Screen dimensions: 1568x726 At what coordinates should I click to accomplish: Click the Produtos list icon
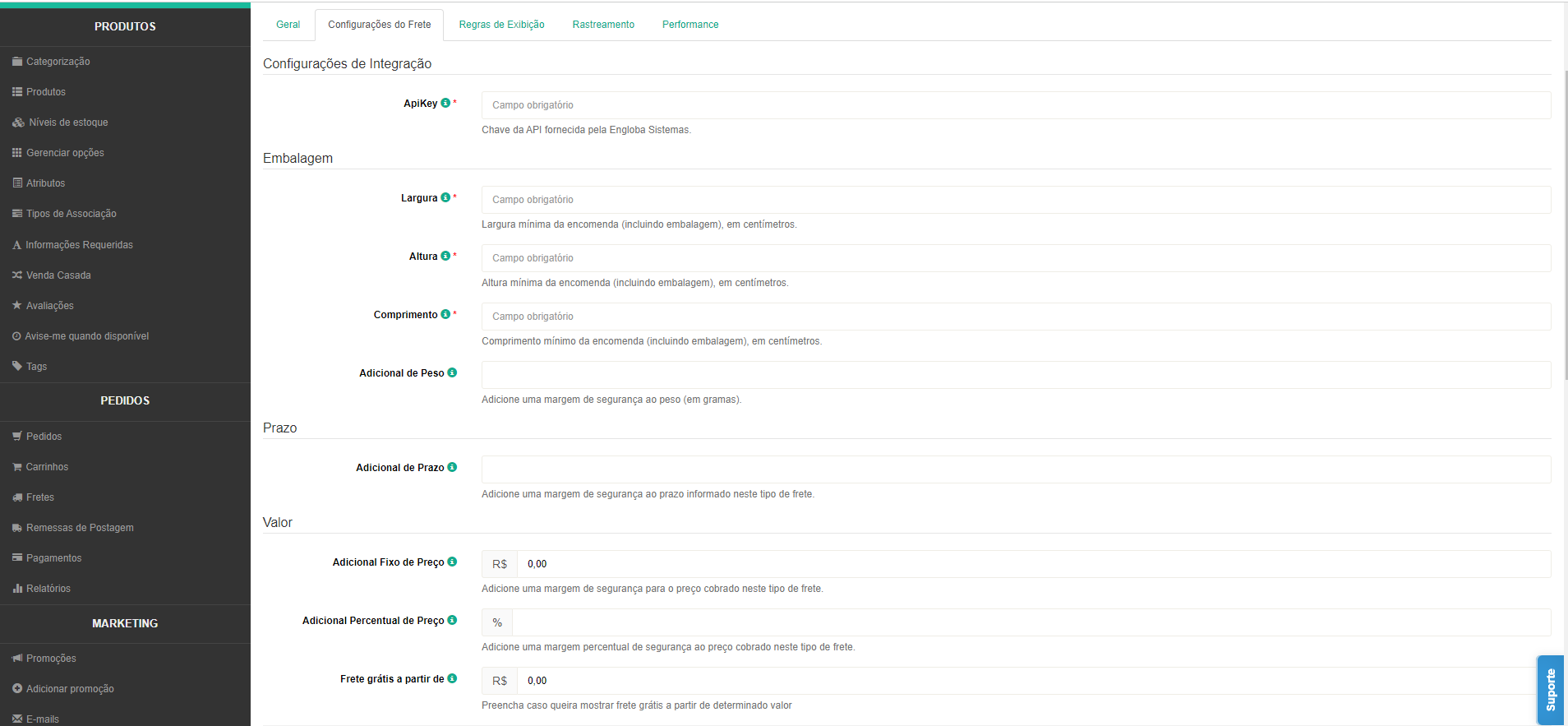pyautogui.click(x=17, y=92)
